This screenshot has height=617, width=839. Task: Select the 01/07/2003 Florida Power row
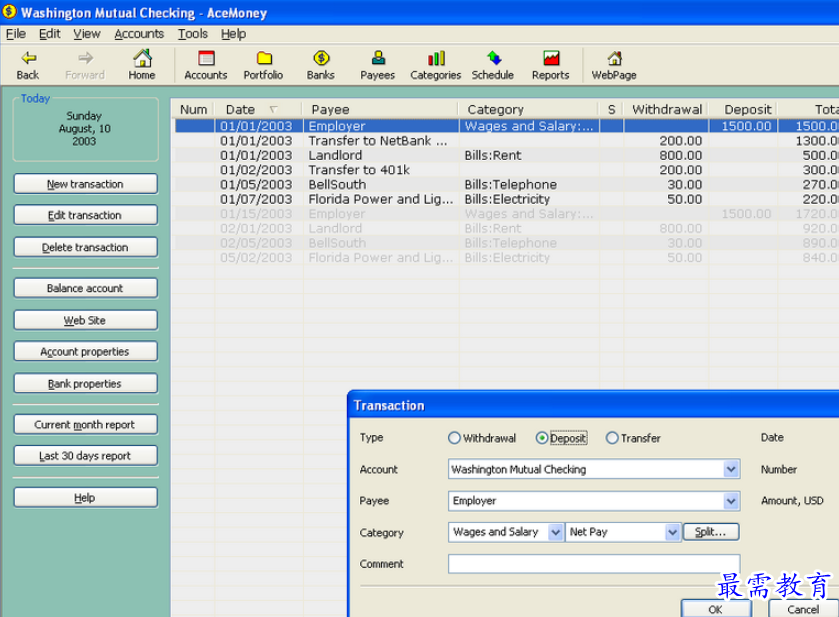tap(506, 199)
